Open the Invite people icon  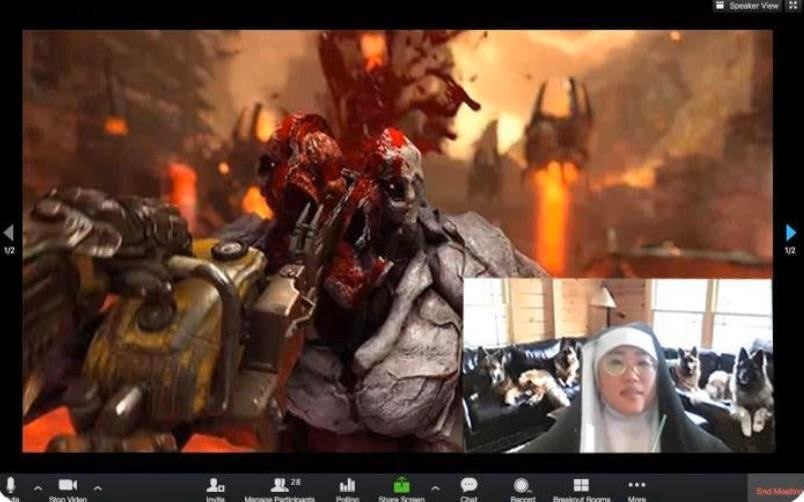pos(215,485)
